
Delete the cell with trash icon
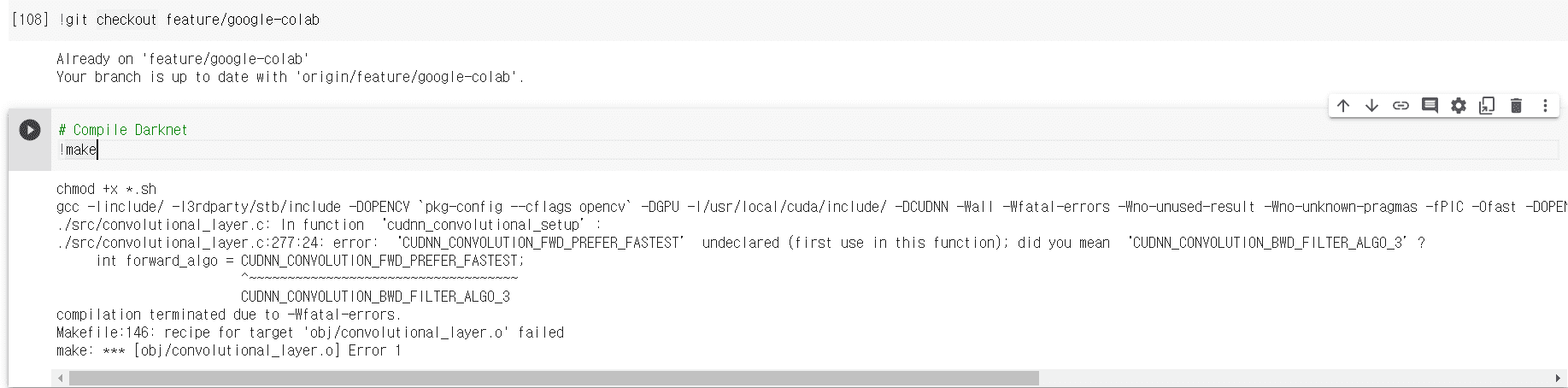[1517, 106]
